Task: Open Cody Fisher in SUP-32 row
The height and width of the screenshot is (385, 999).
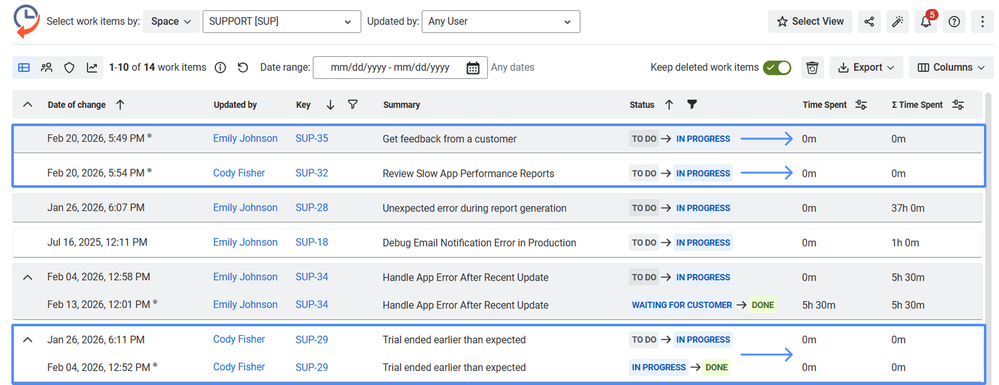Action: pyautogui.click(x=239, y=173)
